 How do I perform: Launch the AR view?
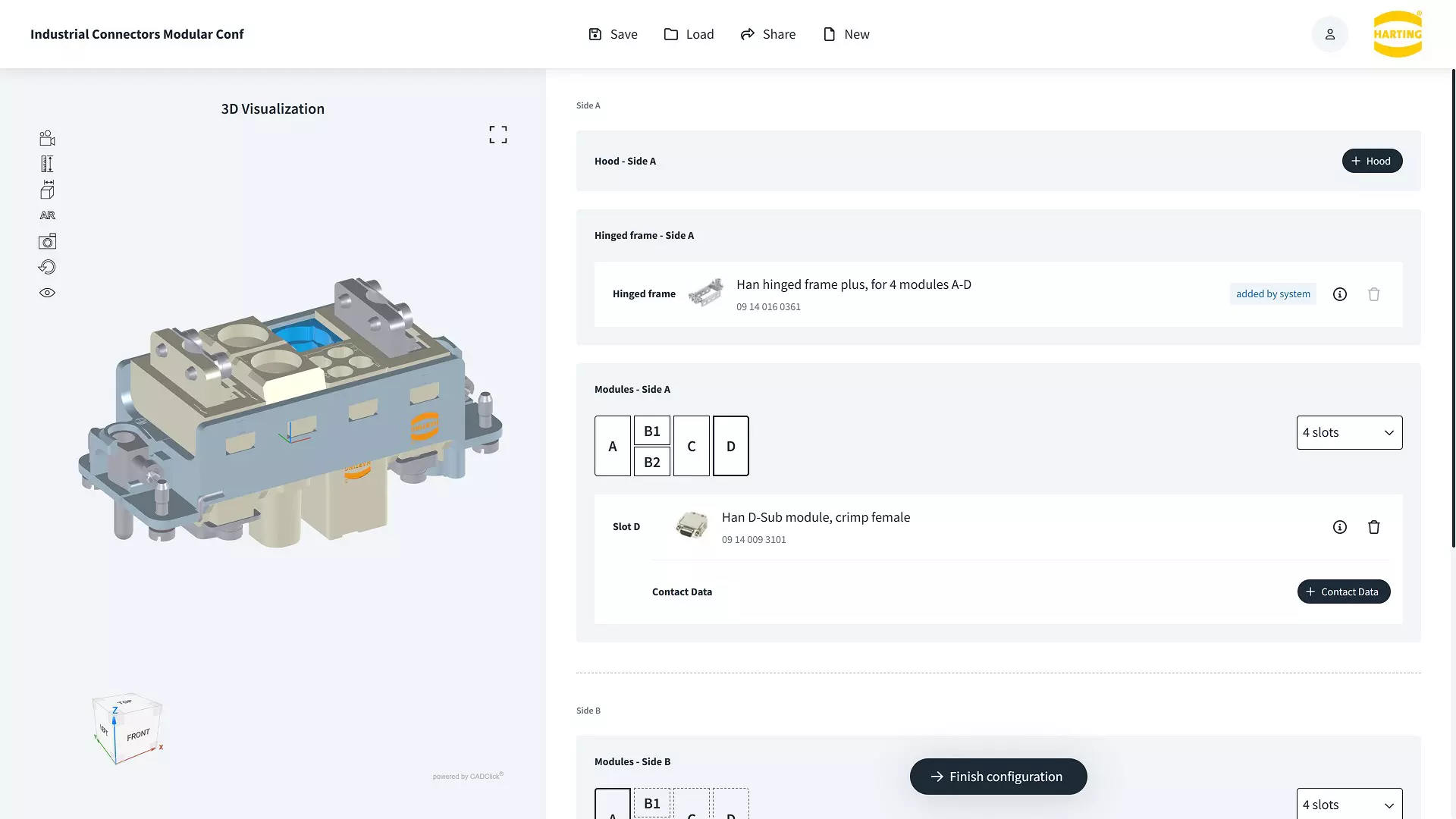[47, 215]
